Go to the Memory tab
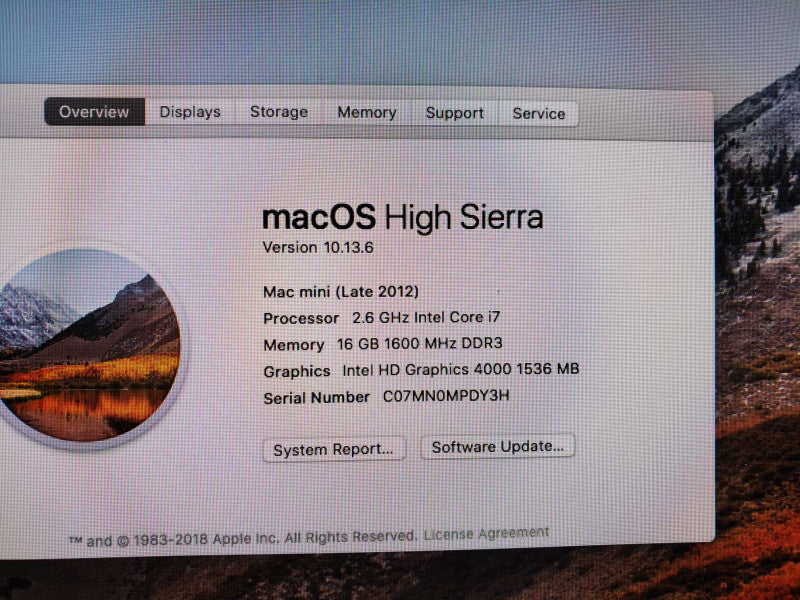 click(x=367, y=113)
